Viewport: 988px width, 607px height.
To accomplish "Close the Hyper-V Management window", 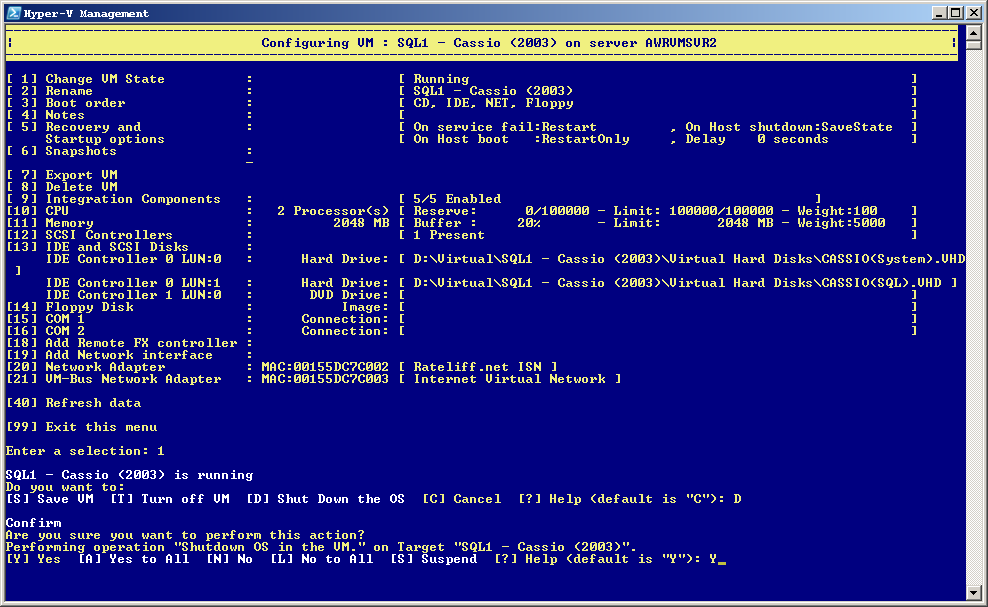I will pos(973,13).
